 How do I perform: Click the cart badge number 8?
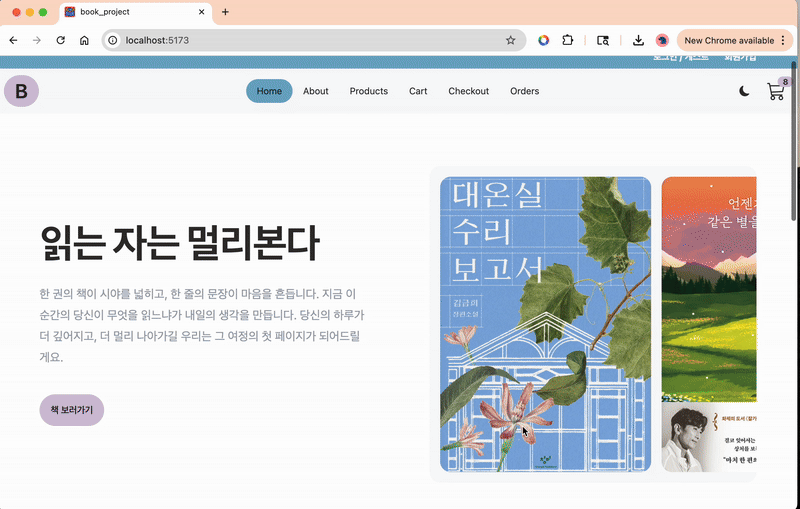[x=785, y=82]
